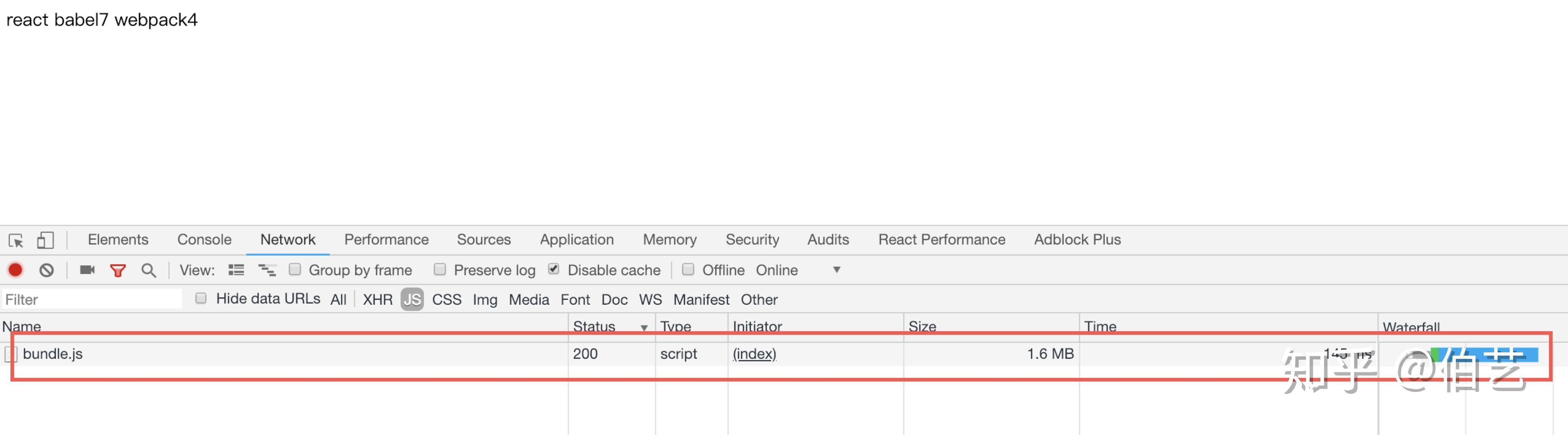Viewport: 1568px width, 435px height.
Task: Clear the network log icon
Action: coord(46,270)
